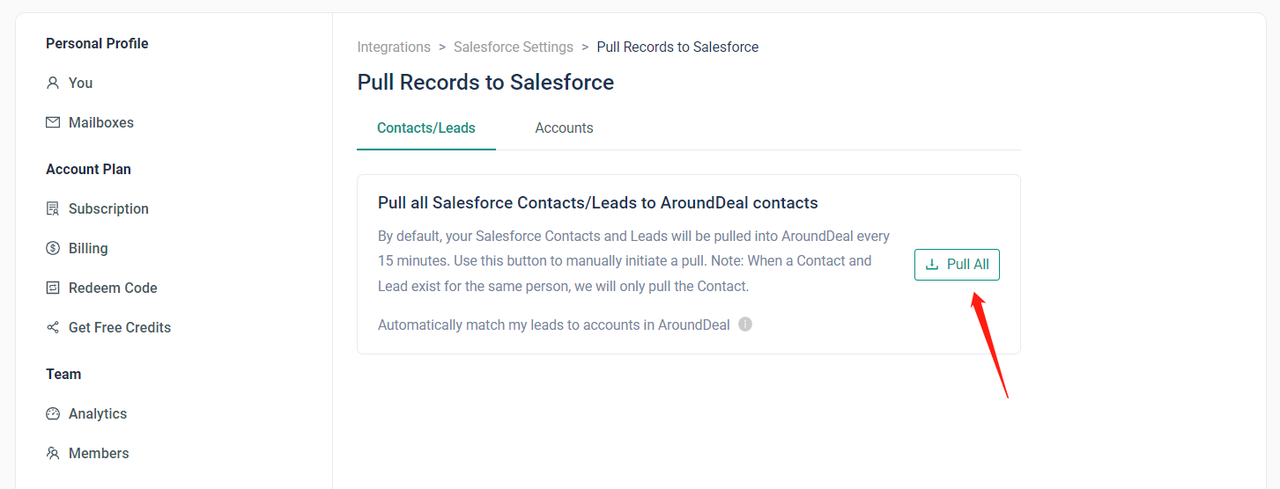Switch to the Contacts/Leads tab
The image size is (1280, 489).
click(426, 128)
